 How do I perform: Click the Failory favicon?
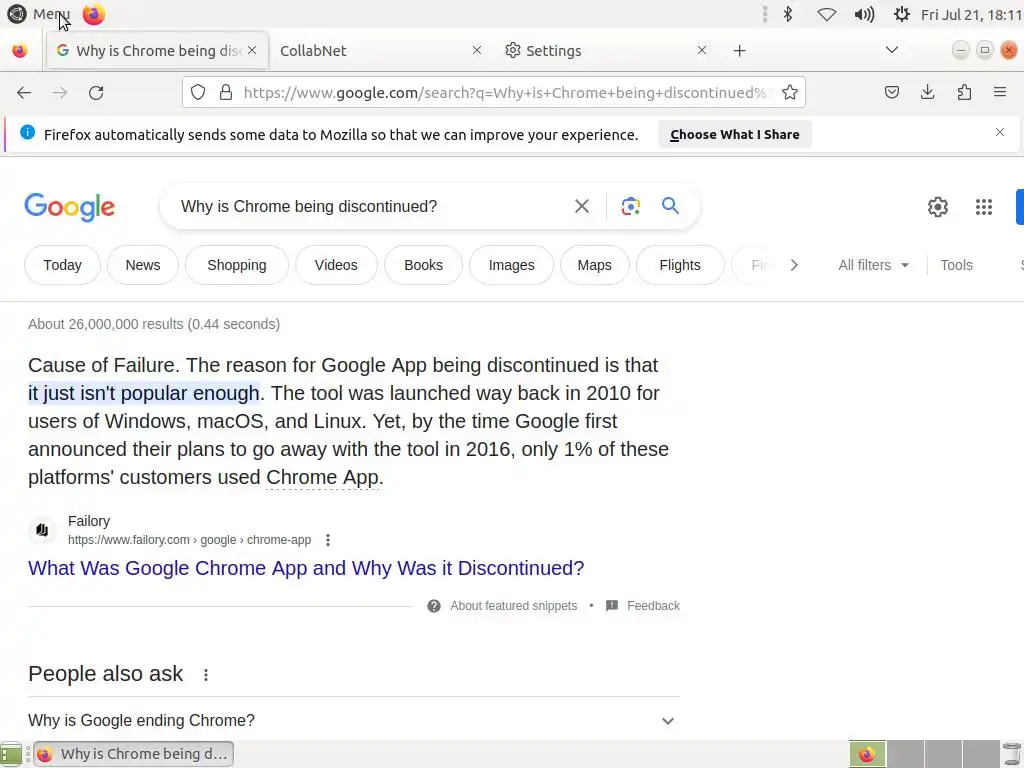(42, 530)
